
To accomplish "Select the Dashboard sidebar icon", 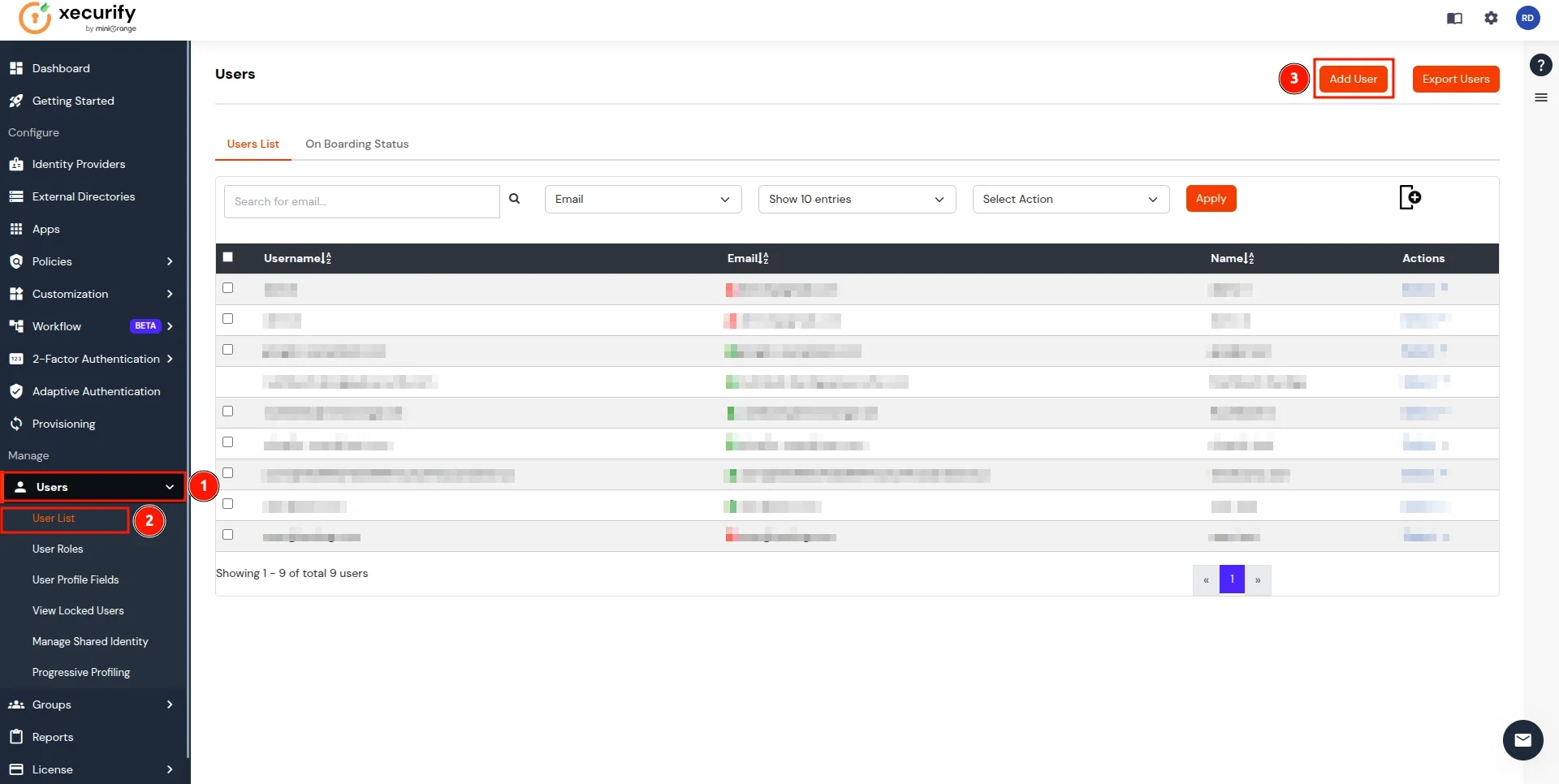I will pyautogui.click(x=16, y=67).
